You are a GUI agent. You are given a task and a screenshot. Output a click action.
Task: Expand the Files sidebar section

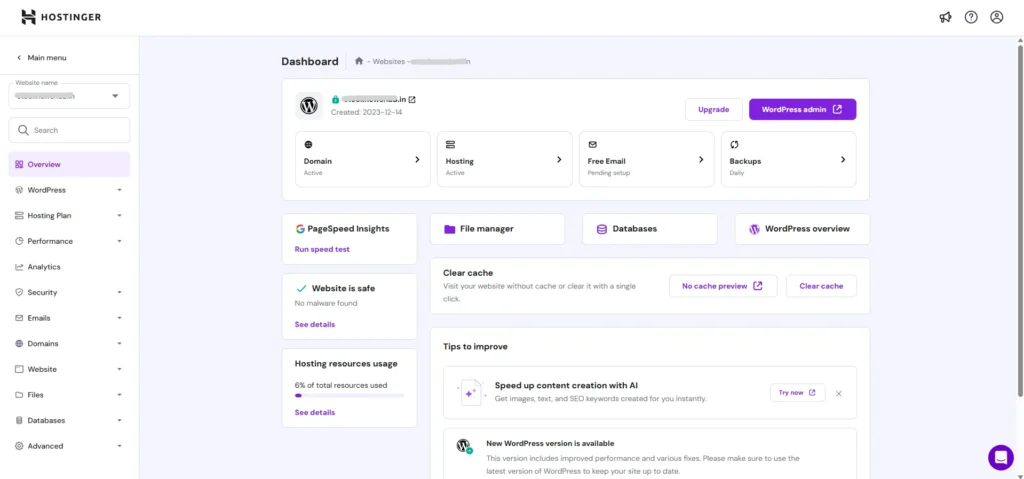click(x=120, y=395)
